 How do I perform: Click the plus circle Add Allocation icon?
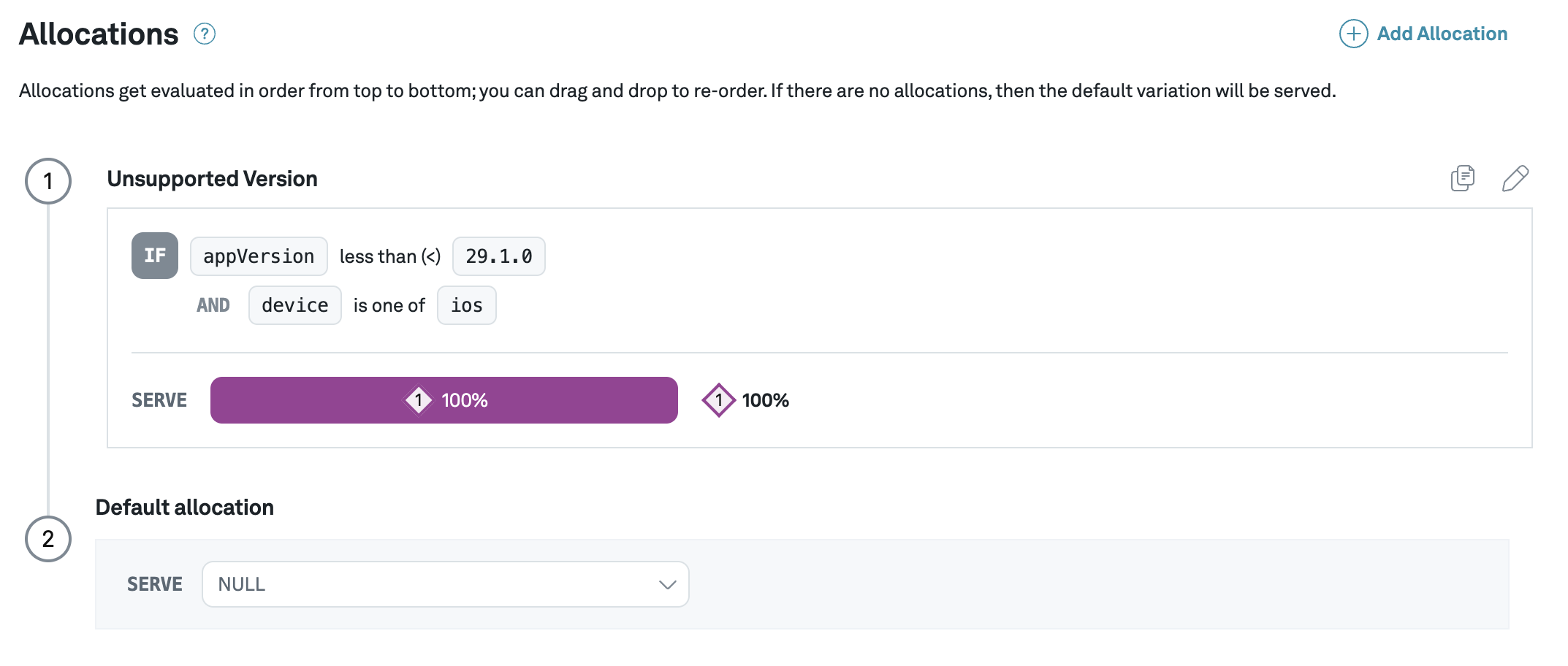pos(1353,34)
